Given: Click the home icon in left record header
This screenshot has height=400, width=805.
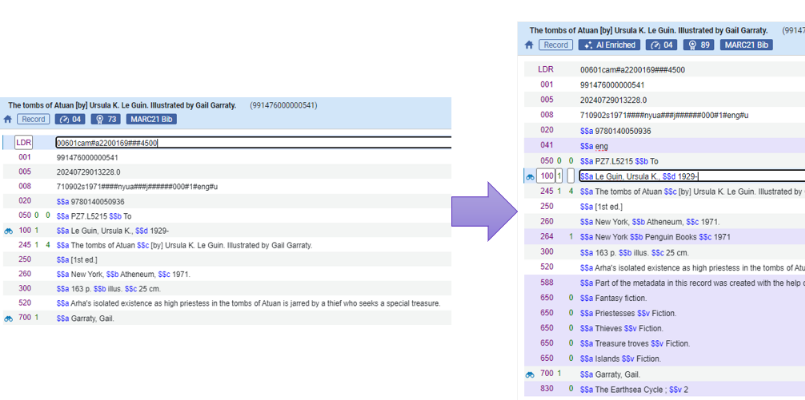Looking at the screenshot, I should (8, 119).
